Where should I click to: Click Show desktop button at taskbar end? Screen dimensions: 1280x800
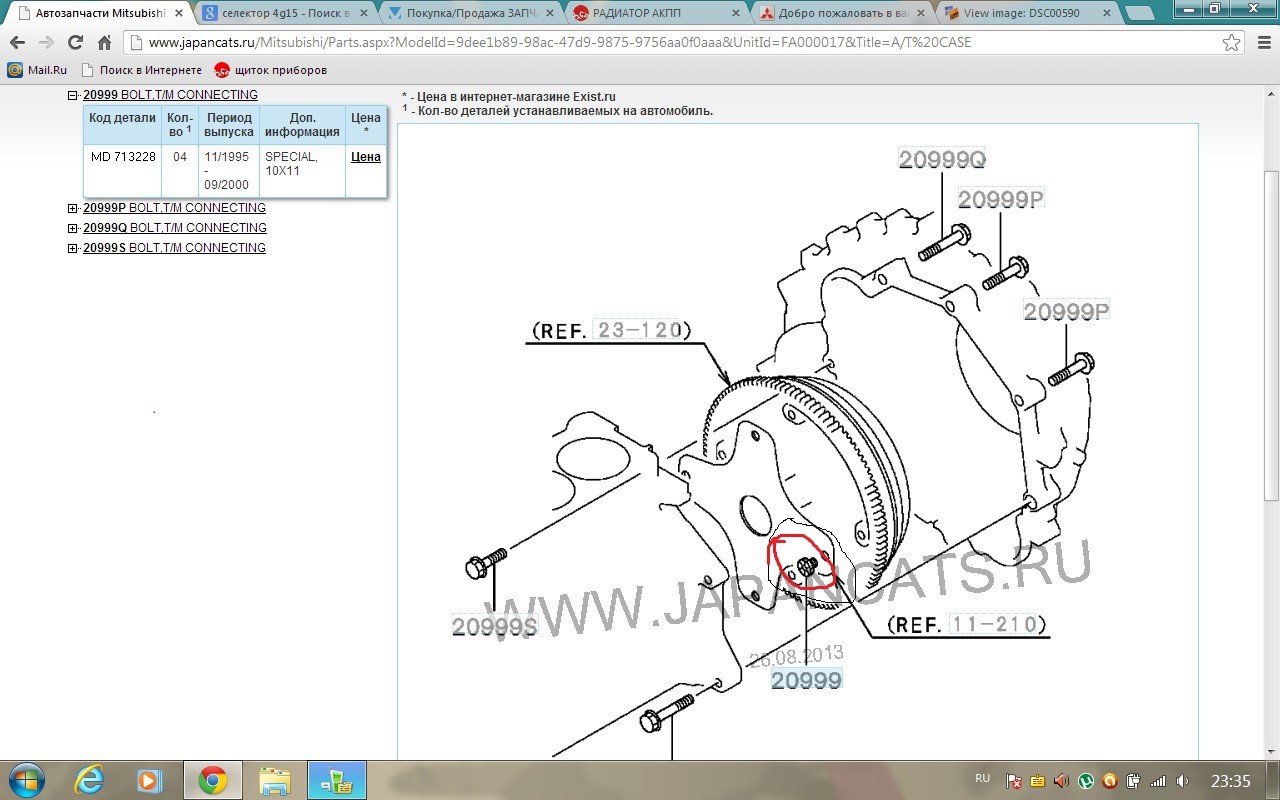pos(1273,780)
